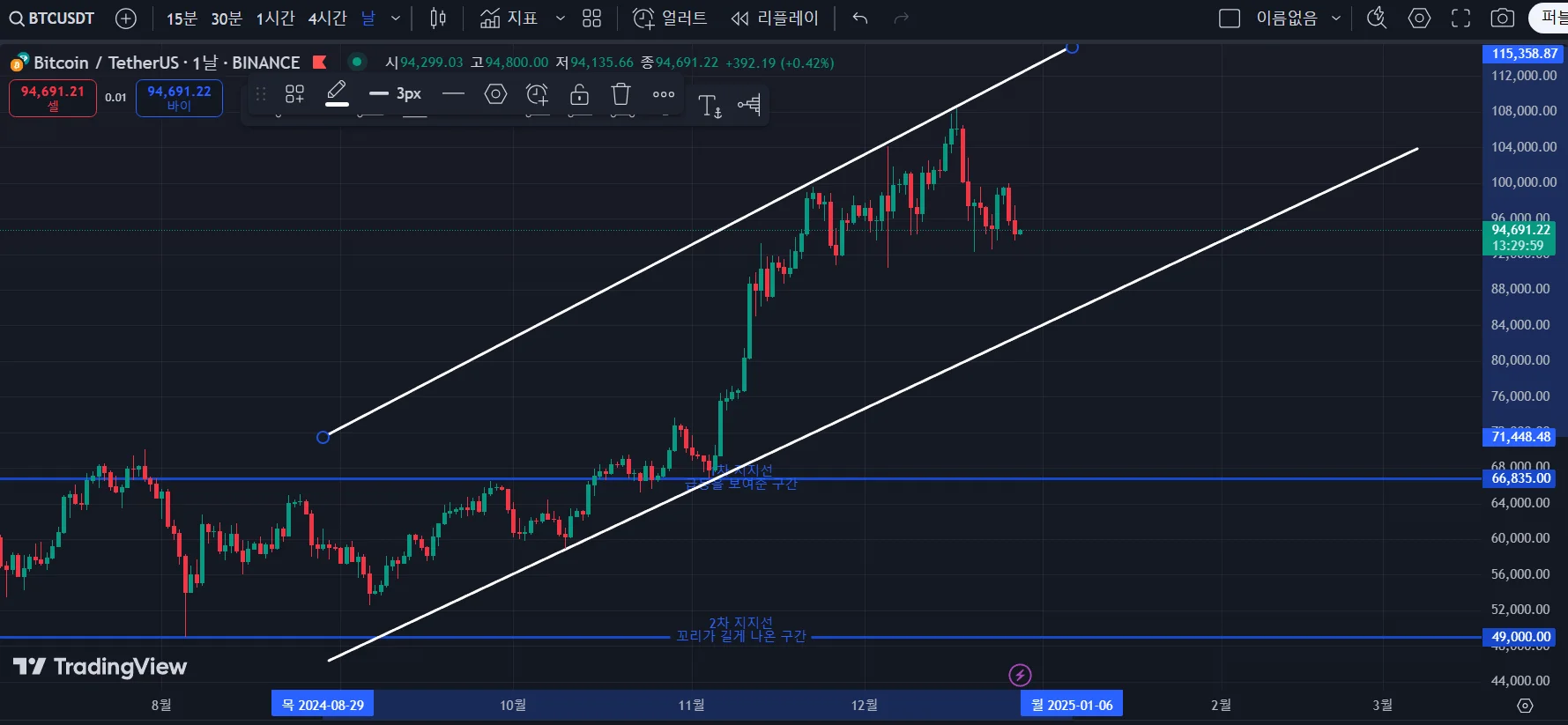
Task: Open the 지표 indicators dialog
Action: (509, 18)
